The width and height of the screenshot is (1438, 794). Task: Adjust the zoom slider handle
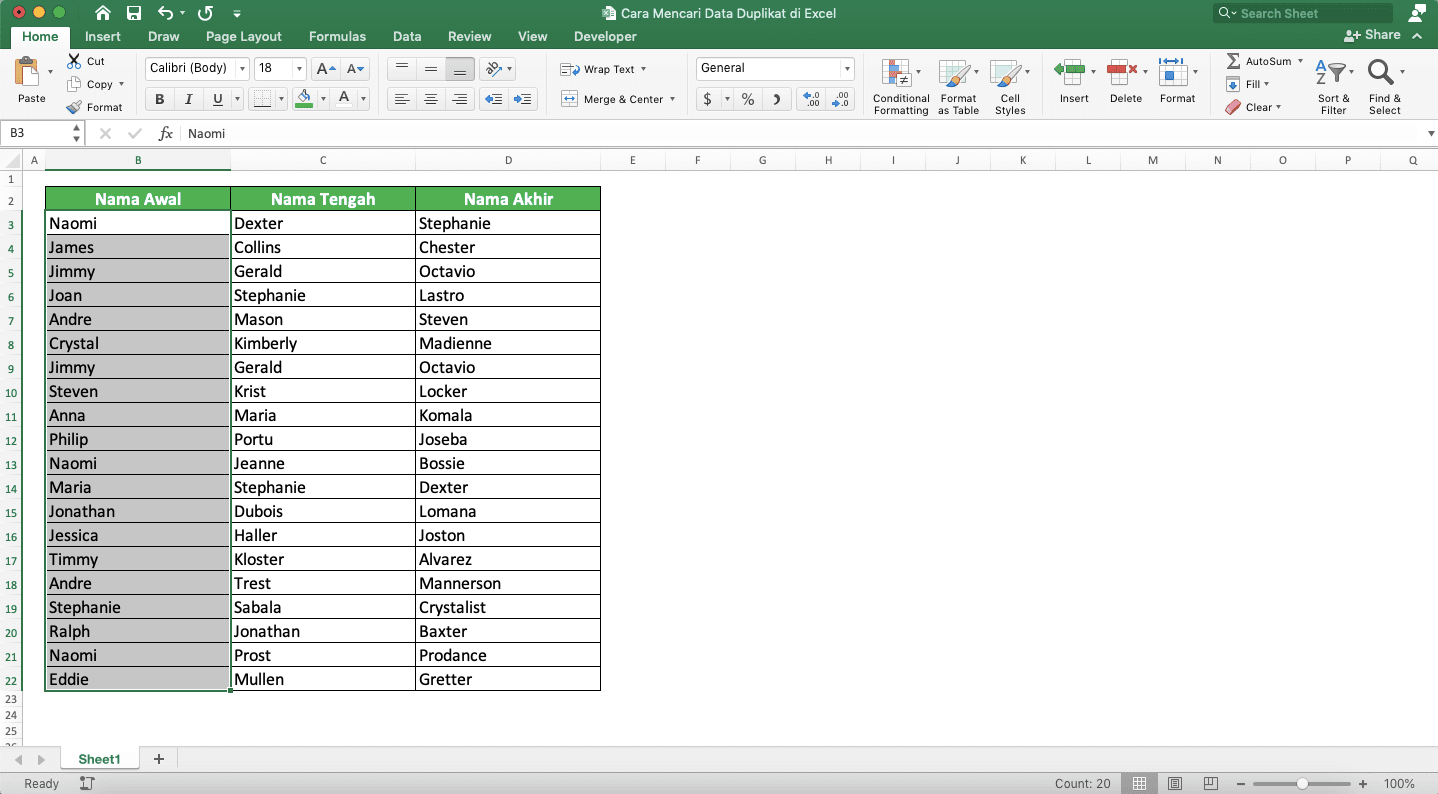click(x=1302, y=784)
